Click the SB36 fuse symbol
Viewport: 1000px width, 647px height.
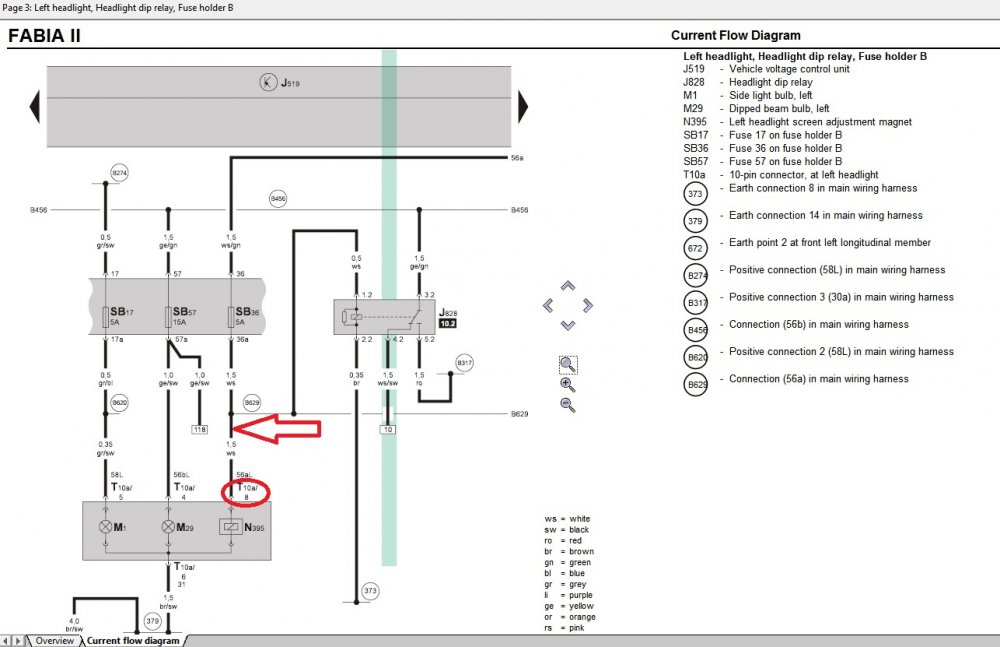[231, 316]
